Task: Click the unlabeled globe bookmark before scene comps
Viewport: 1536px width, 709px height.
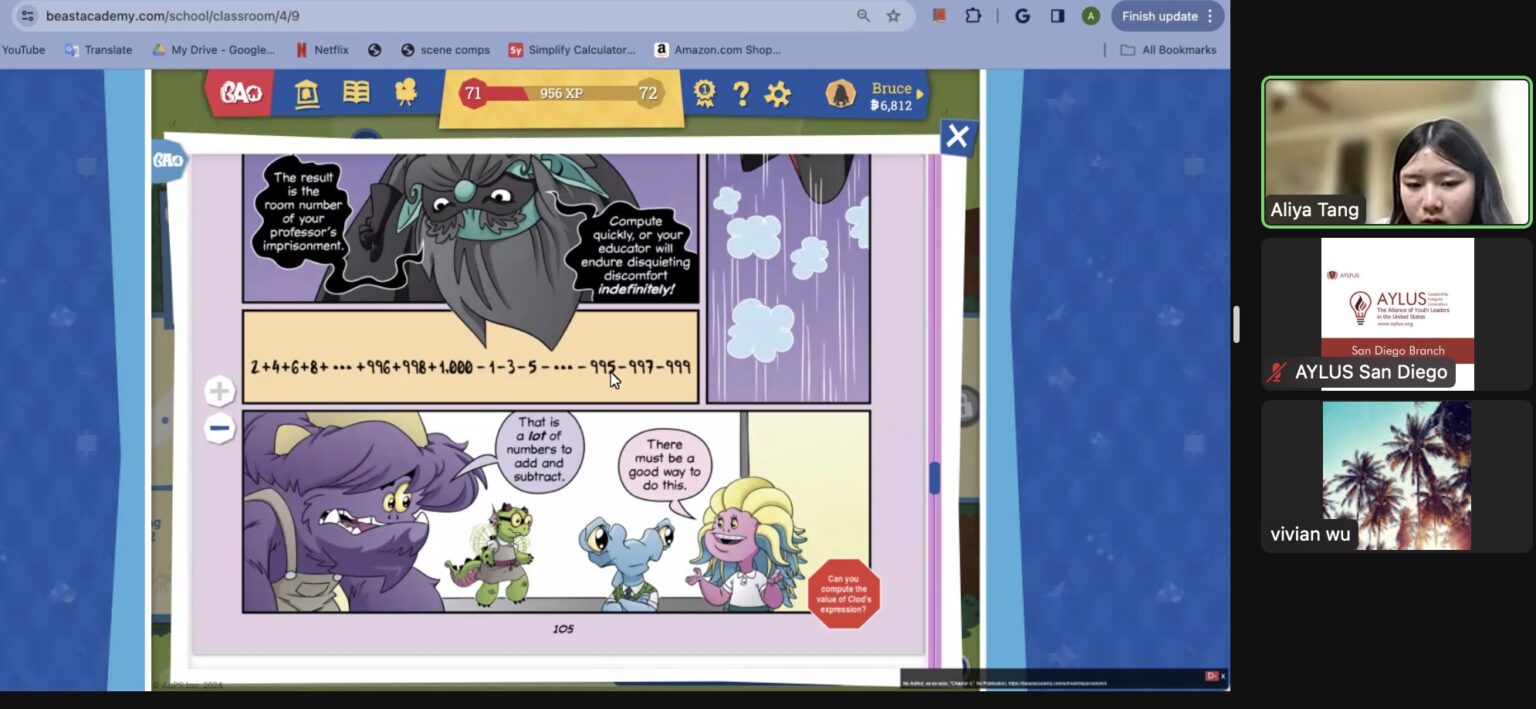Action: [375, 50]
